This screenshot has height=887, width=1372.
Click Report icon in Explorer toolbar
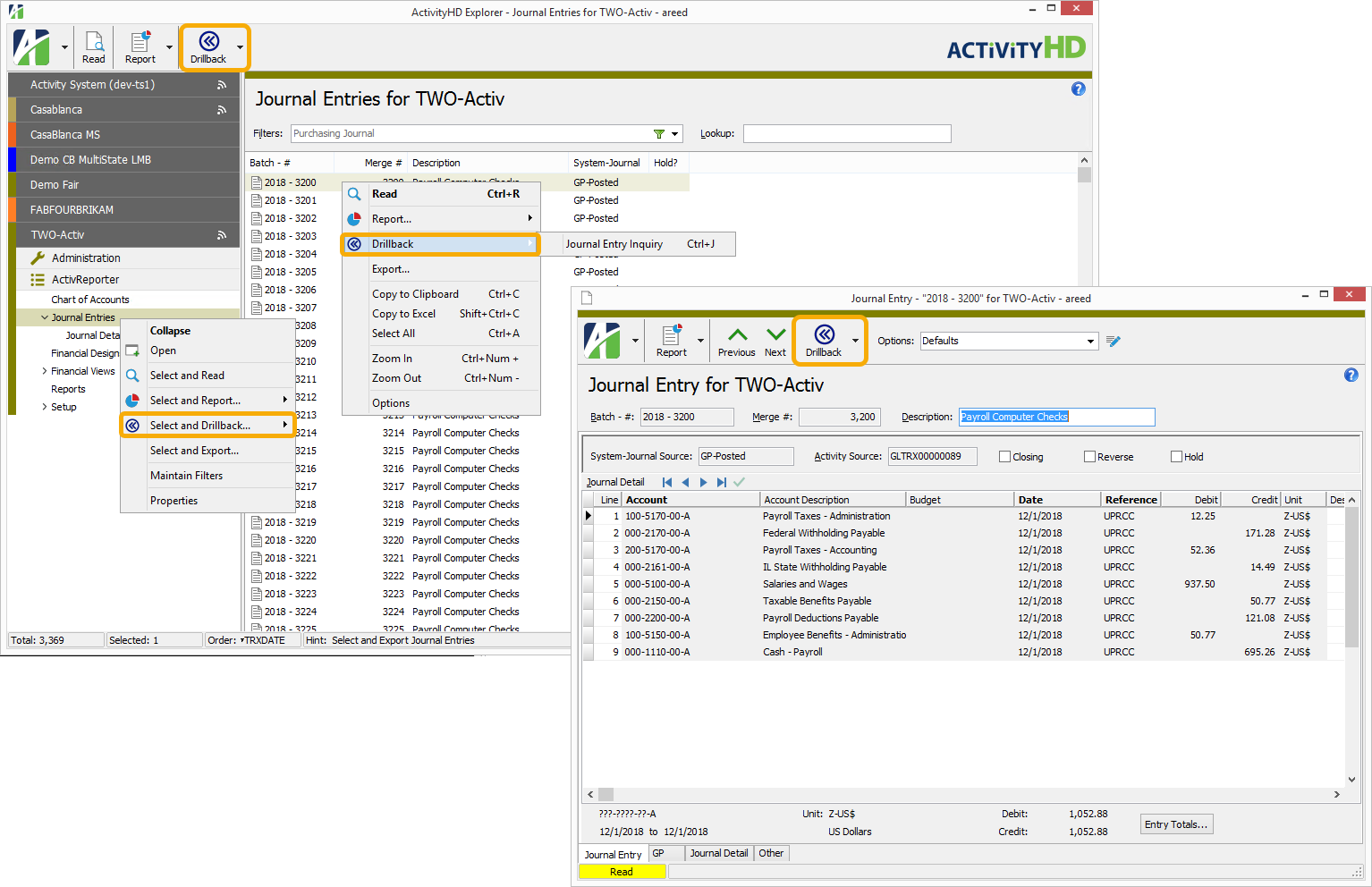[140, 42]
